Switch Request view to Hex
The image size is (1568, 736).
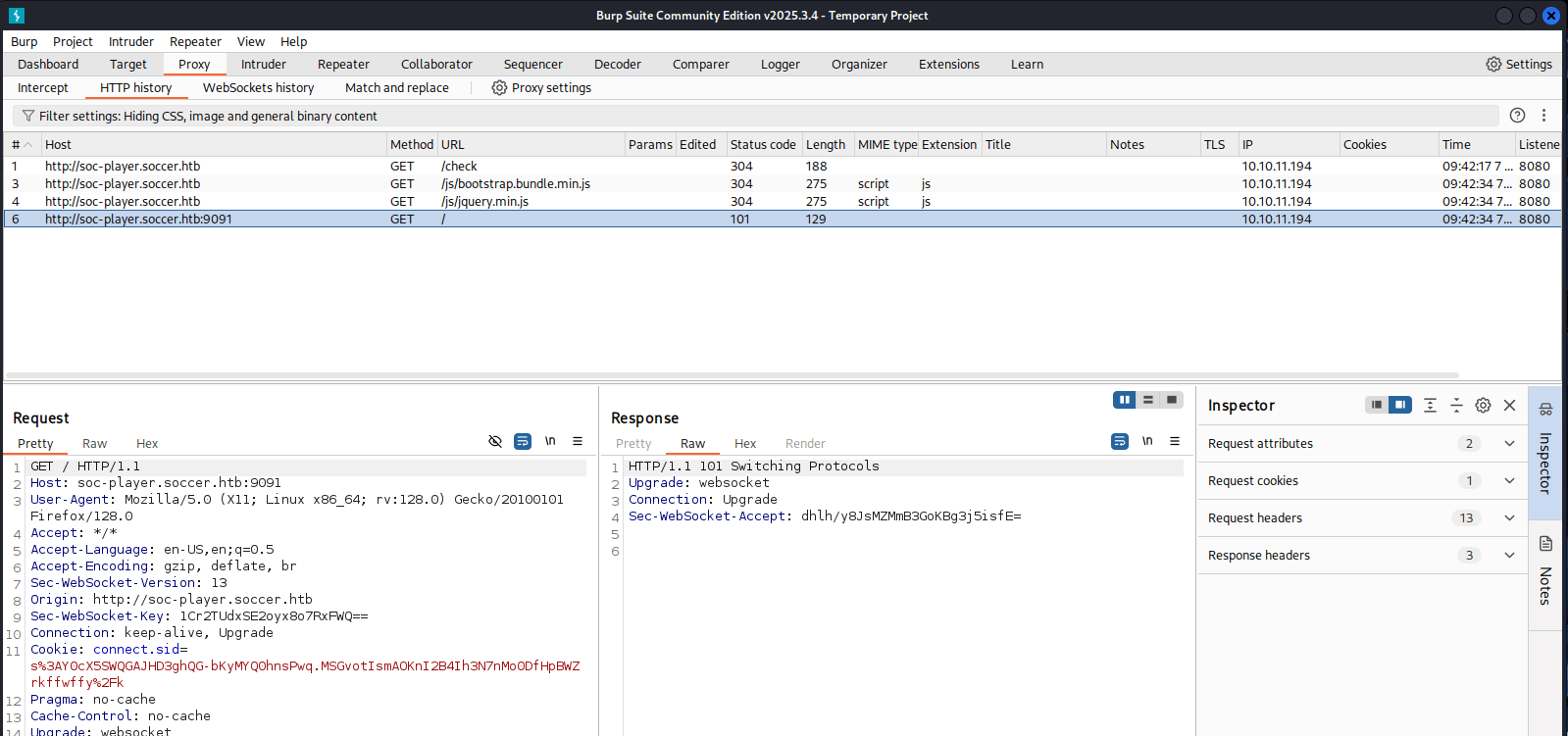[147, 443]
